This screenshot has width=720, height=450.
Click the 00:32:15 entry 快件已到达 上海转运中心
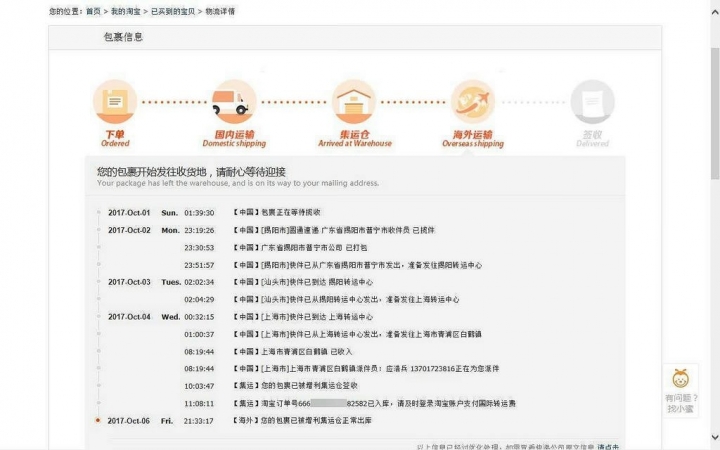click(303, 317)
